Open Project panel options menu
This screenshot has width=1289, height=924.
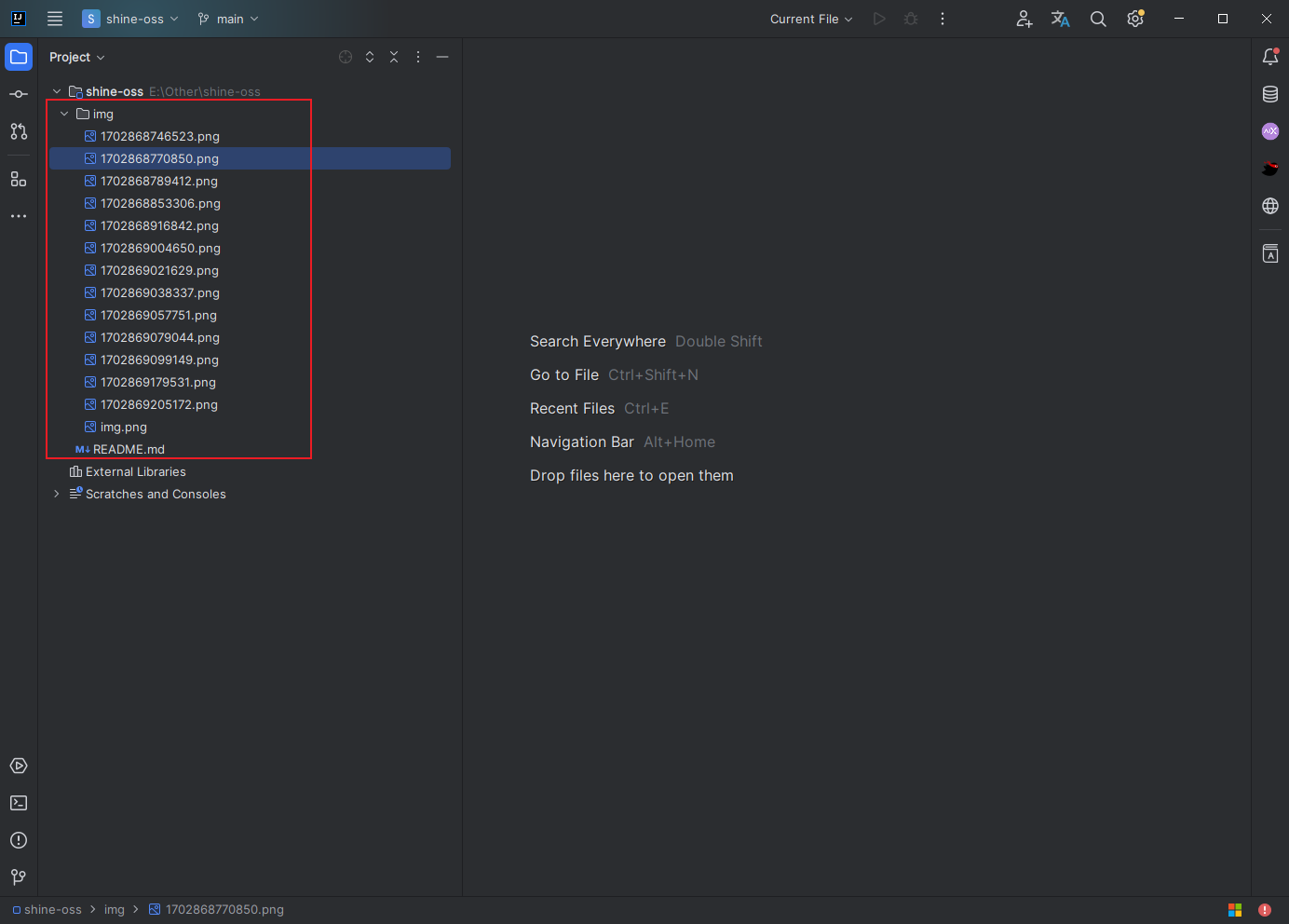click(x=418, y=57)
